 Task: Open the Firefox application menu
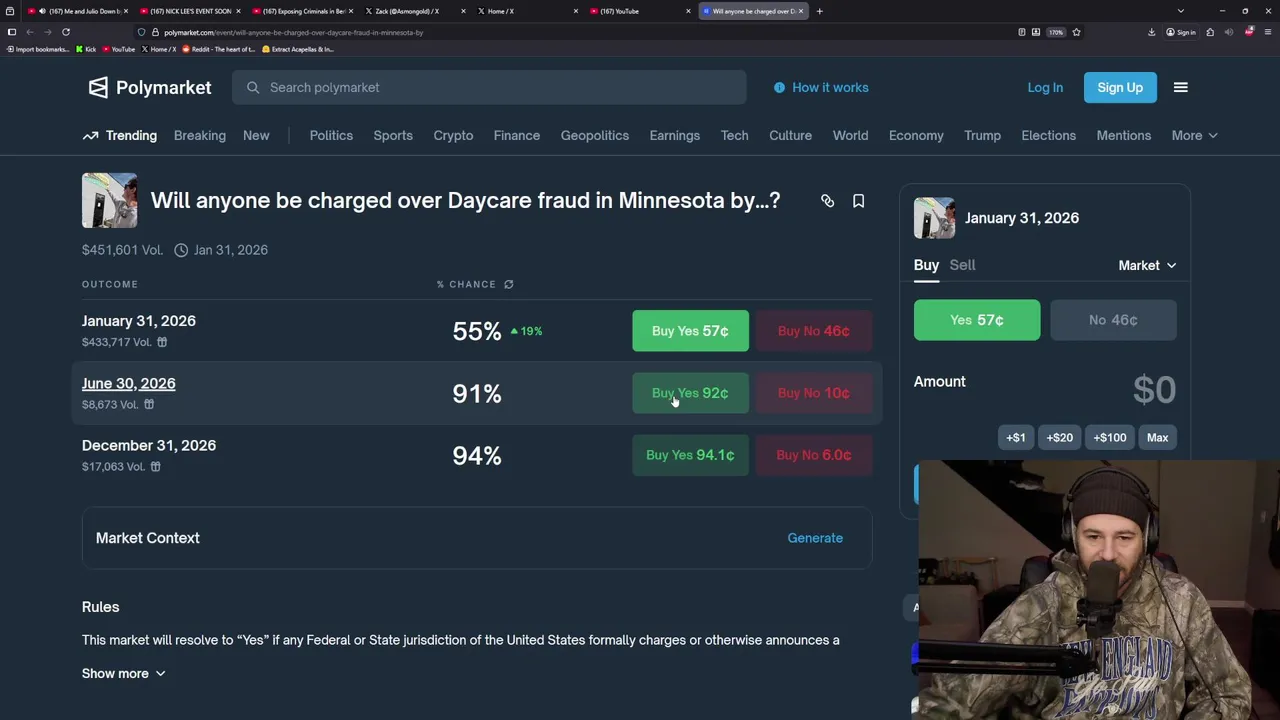1267,32
